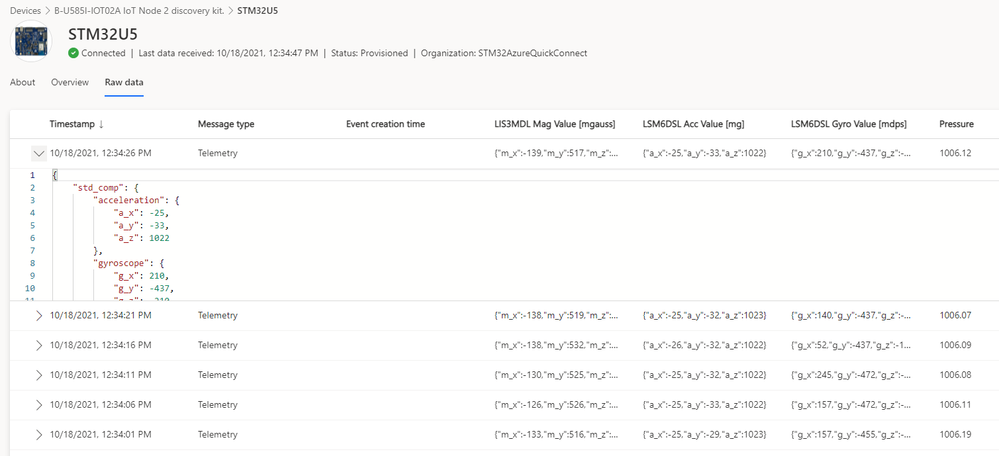
Task: Click pressure value 1006.11
Action: [x=956, y=405]
